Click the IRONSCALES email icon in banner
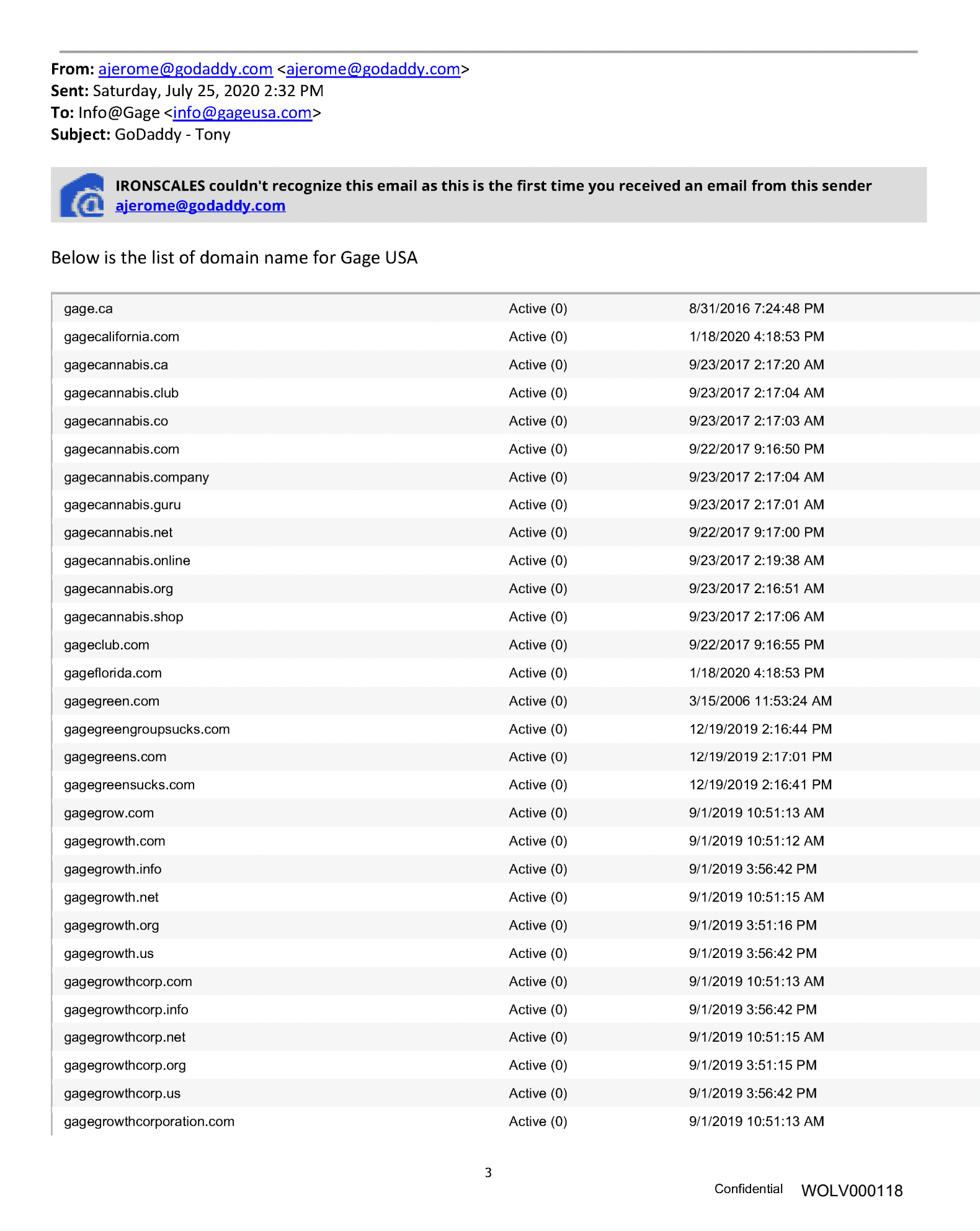Screen dimensions: 980x1231 tap(82, 195)
